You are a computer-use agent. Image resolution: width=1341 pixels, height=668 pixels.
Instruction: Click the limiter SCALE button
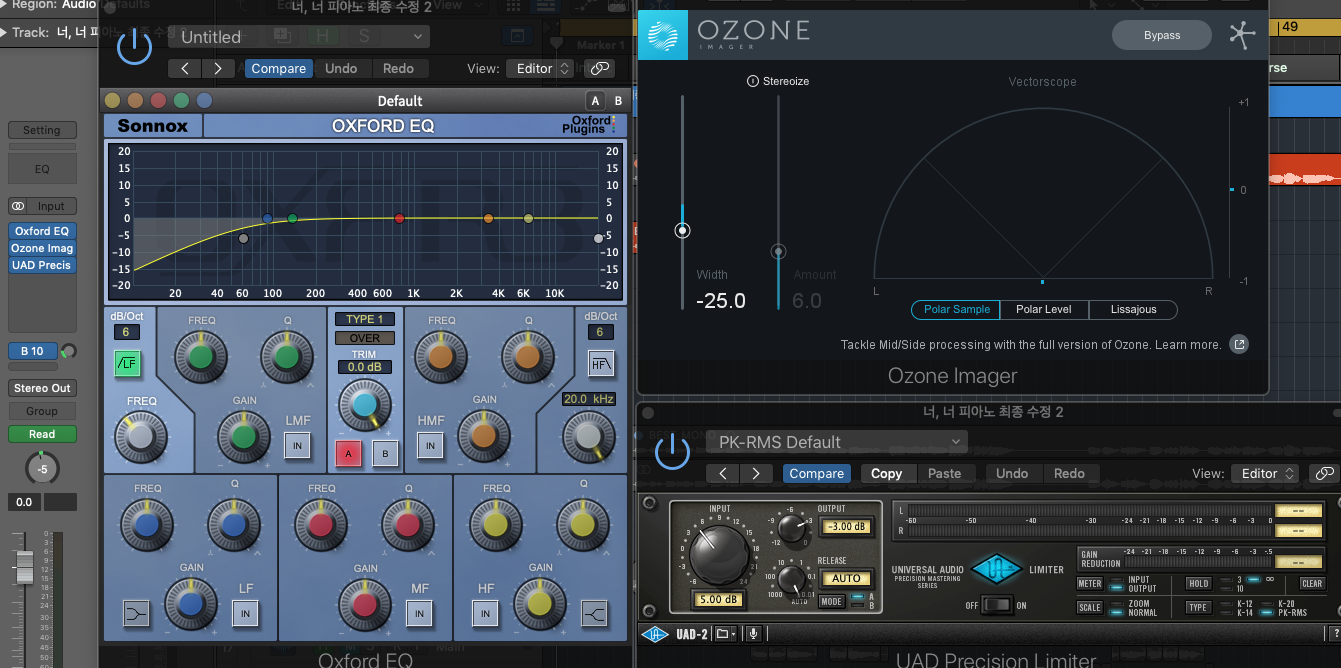(x=1090, y=607)
